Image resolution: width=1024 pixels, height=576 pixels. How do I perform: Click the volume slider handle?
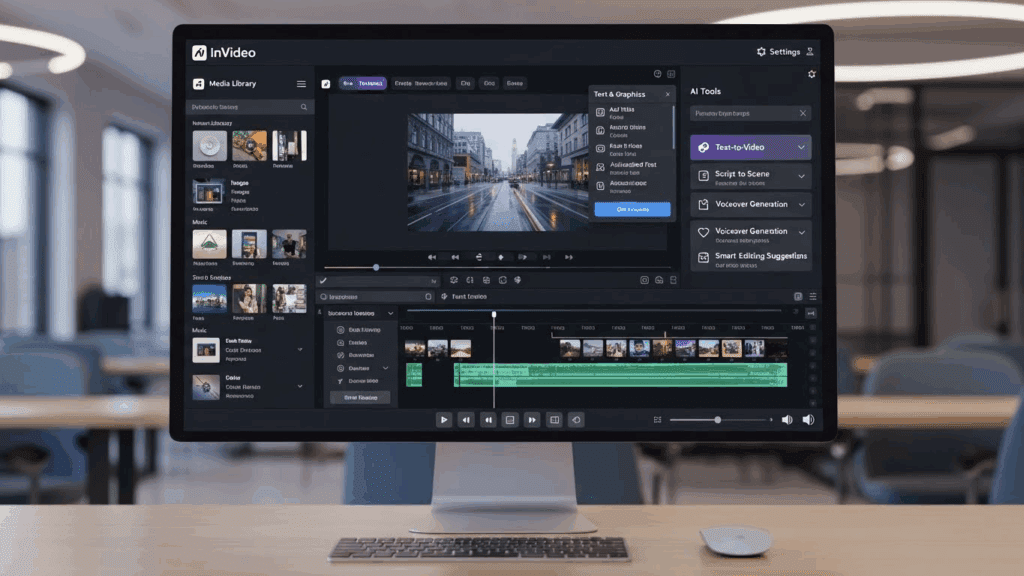pyautogui.click(x=717, y=420)
